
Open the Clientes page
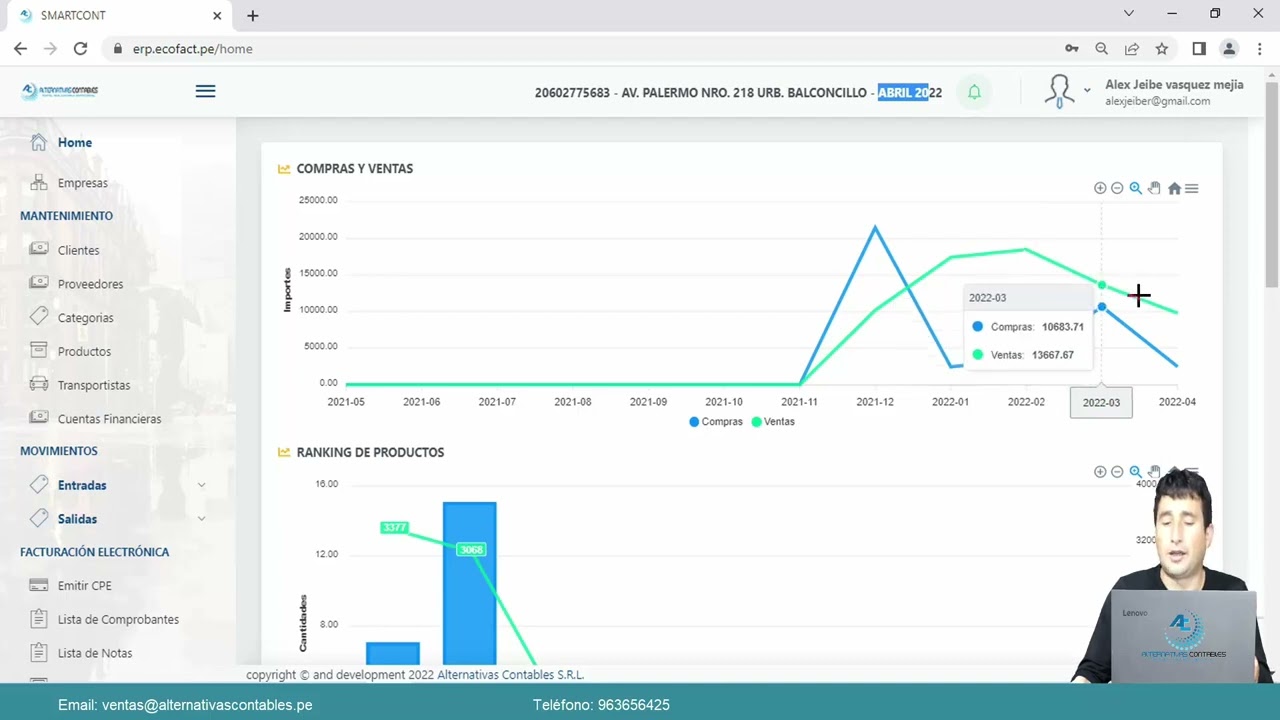(78, 250)
